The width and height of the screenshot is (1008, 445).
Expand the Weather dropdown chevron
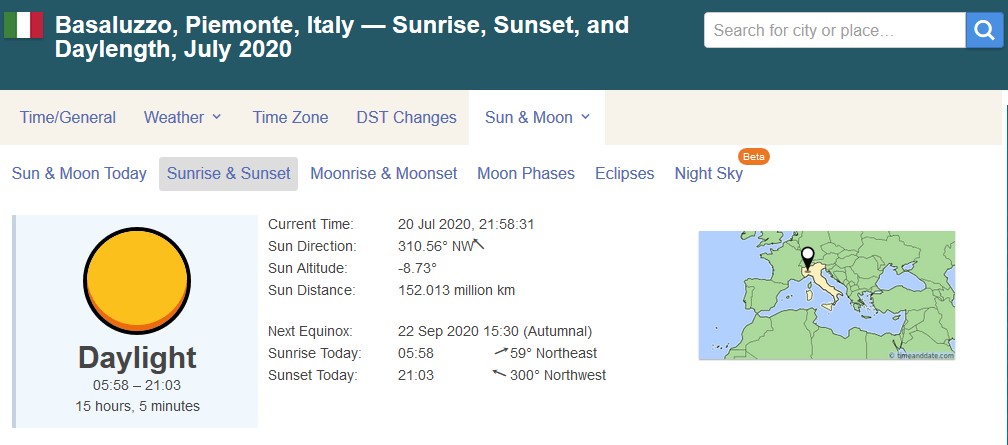(216, 117)
